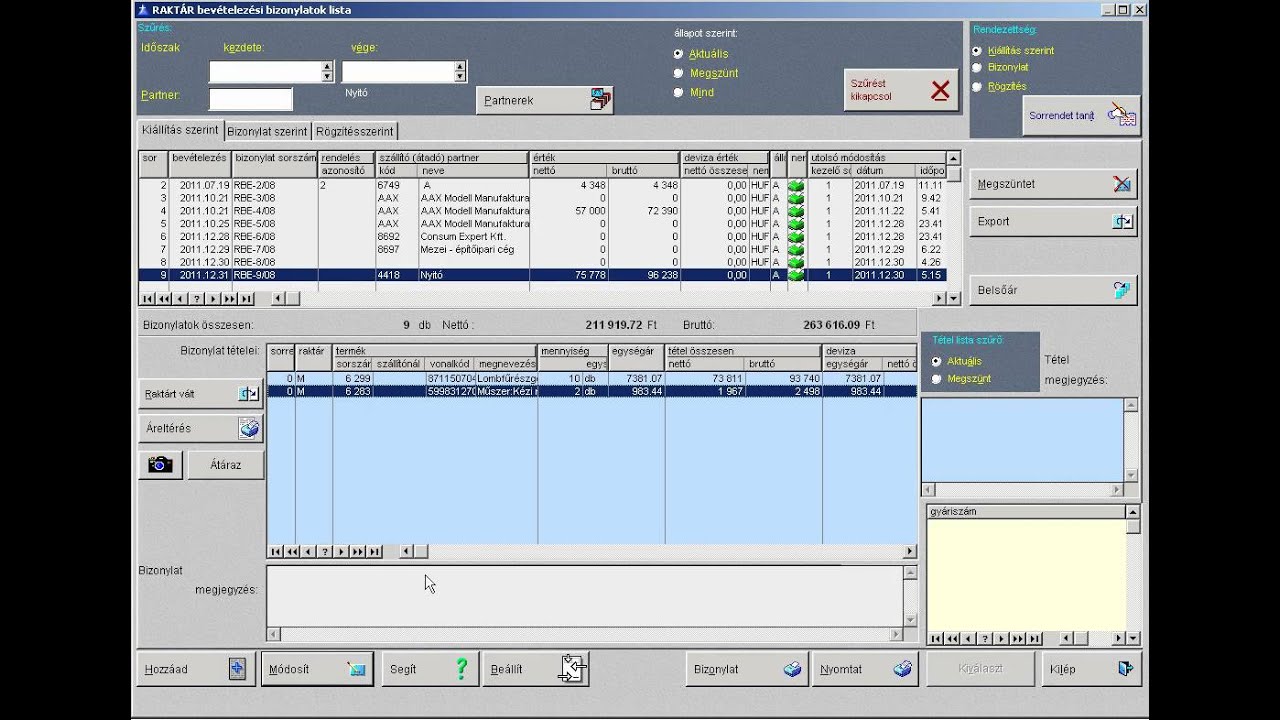Click the Módosít button icon
Screen dimensions: 1280x720
point(356,670)
